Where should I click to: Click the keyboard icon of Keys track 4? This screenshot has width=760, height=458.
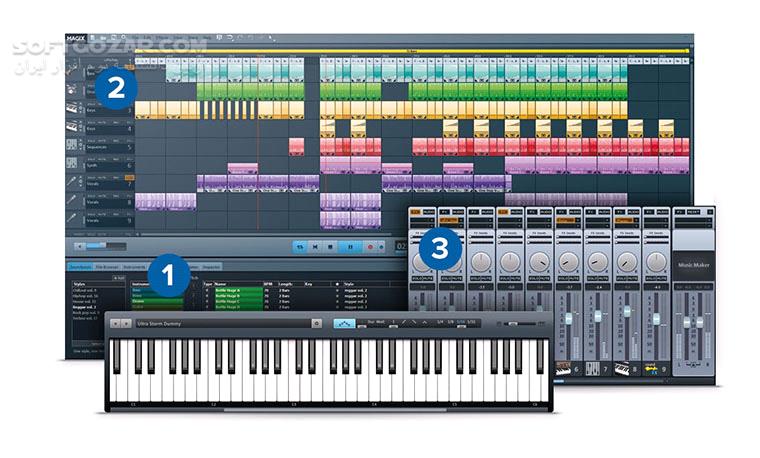[x=72, y=126]
